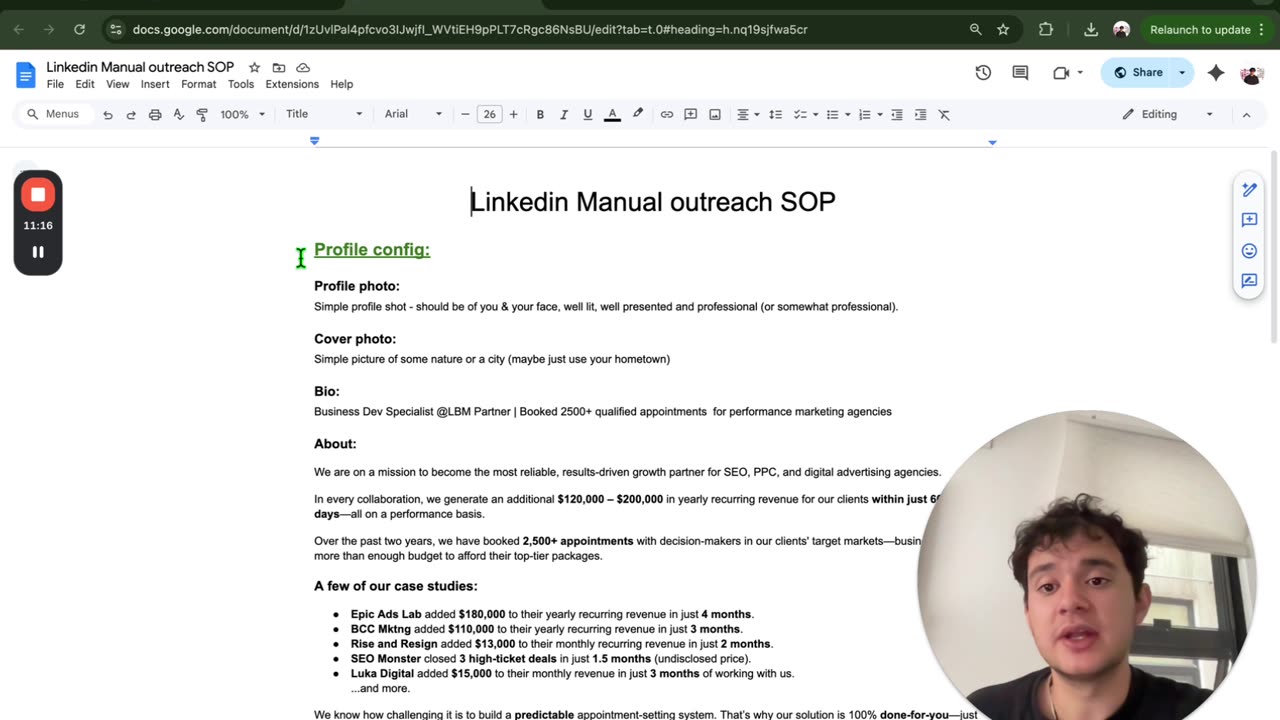The image size is (1280, 720).
Task: Open the Edit menu
Action: pos(85,84)
